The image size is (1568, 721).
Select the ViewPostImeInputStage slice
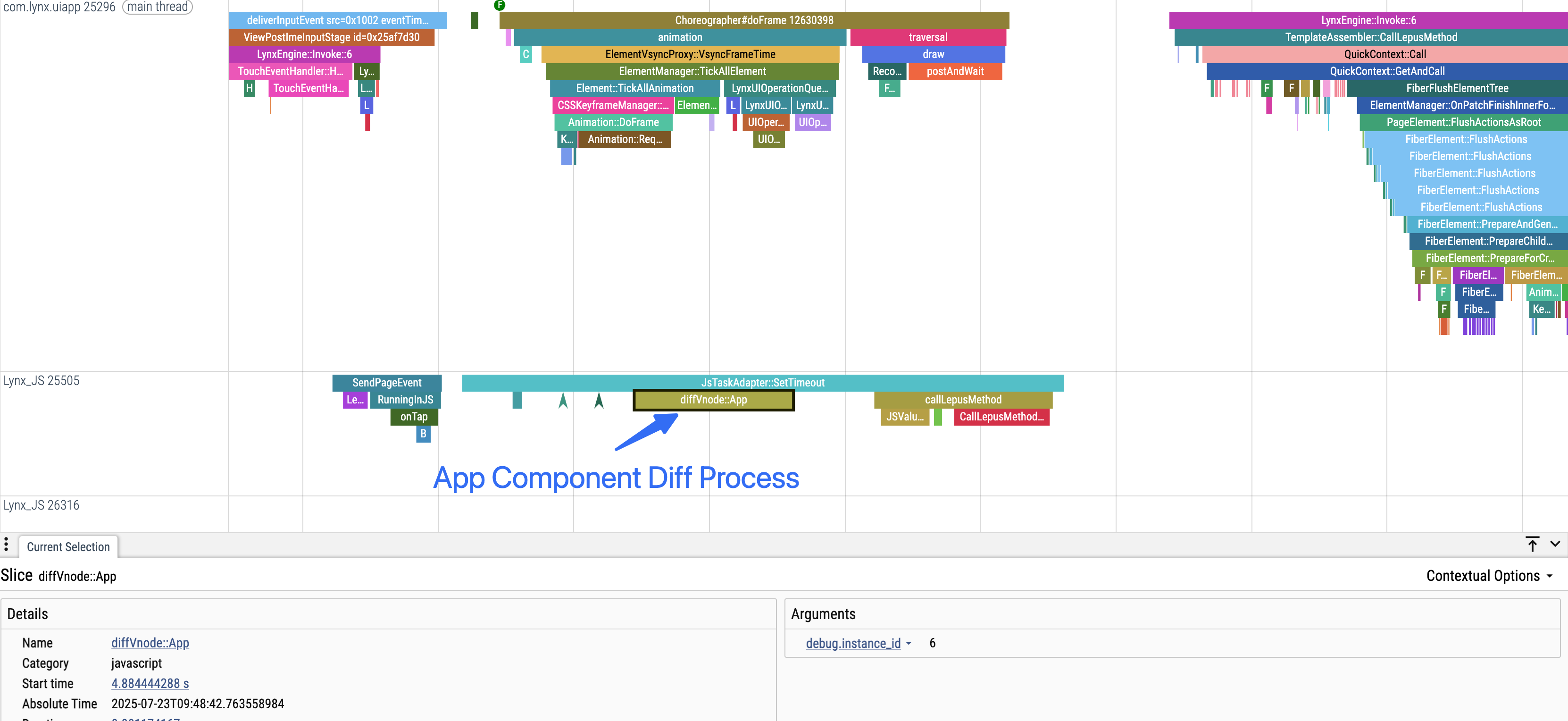332,38
